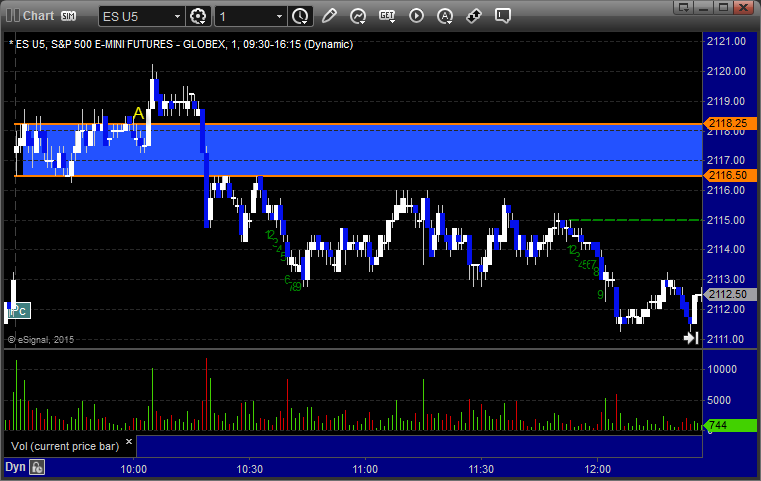Click the 11:30 time axis label
The height and width of the screenshot is (481, 761).
click(481, 469)
